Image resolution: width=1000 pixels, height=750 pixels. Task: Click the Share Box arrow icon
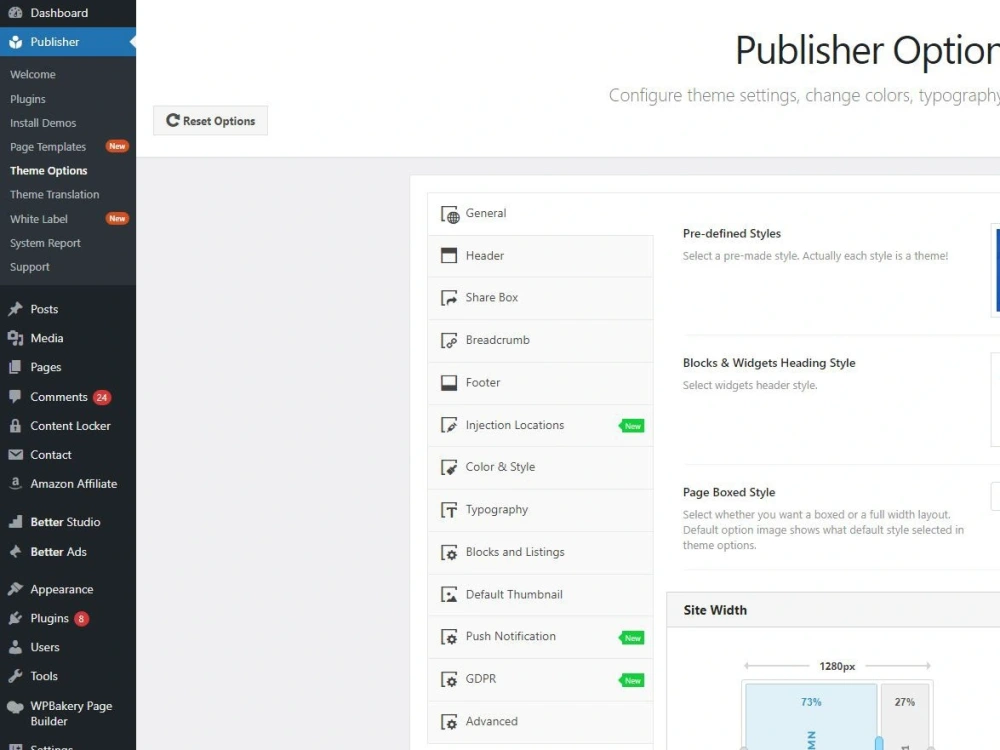(448, 298)
